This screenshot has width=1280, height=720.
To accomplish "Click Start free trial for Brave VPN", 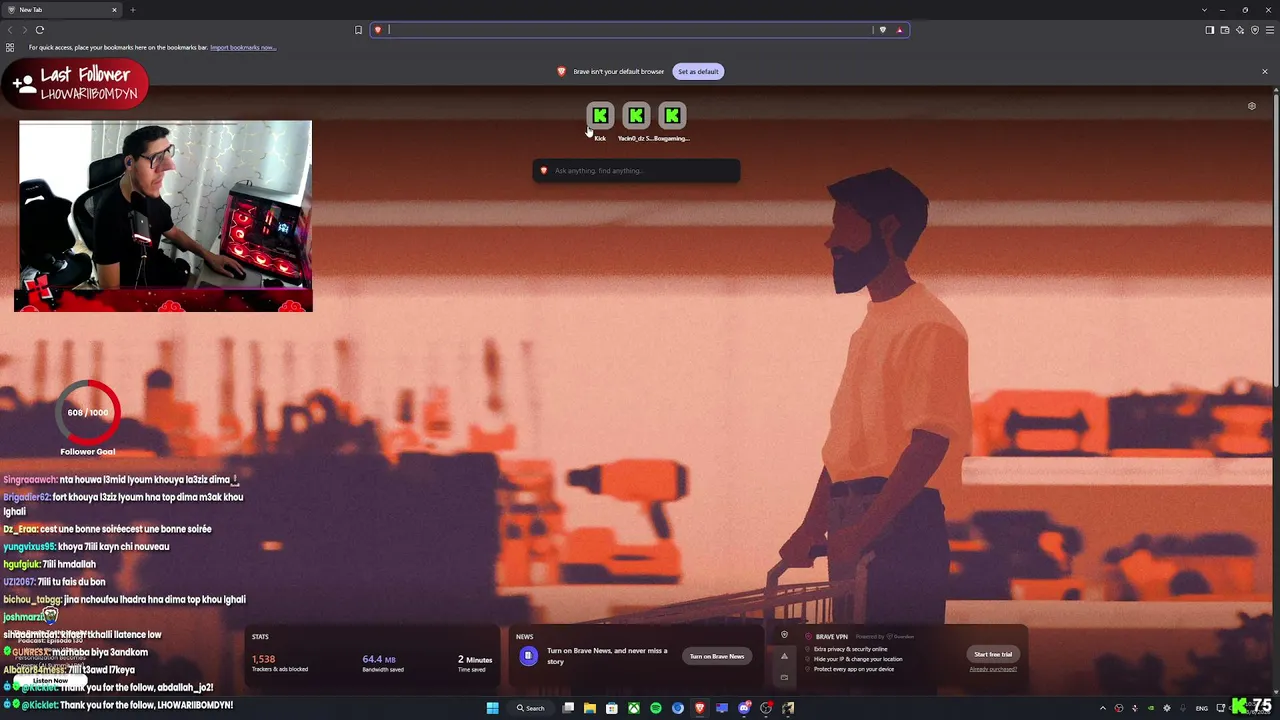I will tap(993, 654).
